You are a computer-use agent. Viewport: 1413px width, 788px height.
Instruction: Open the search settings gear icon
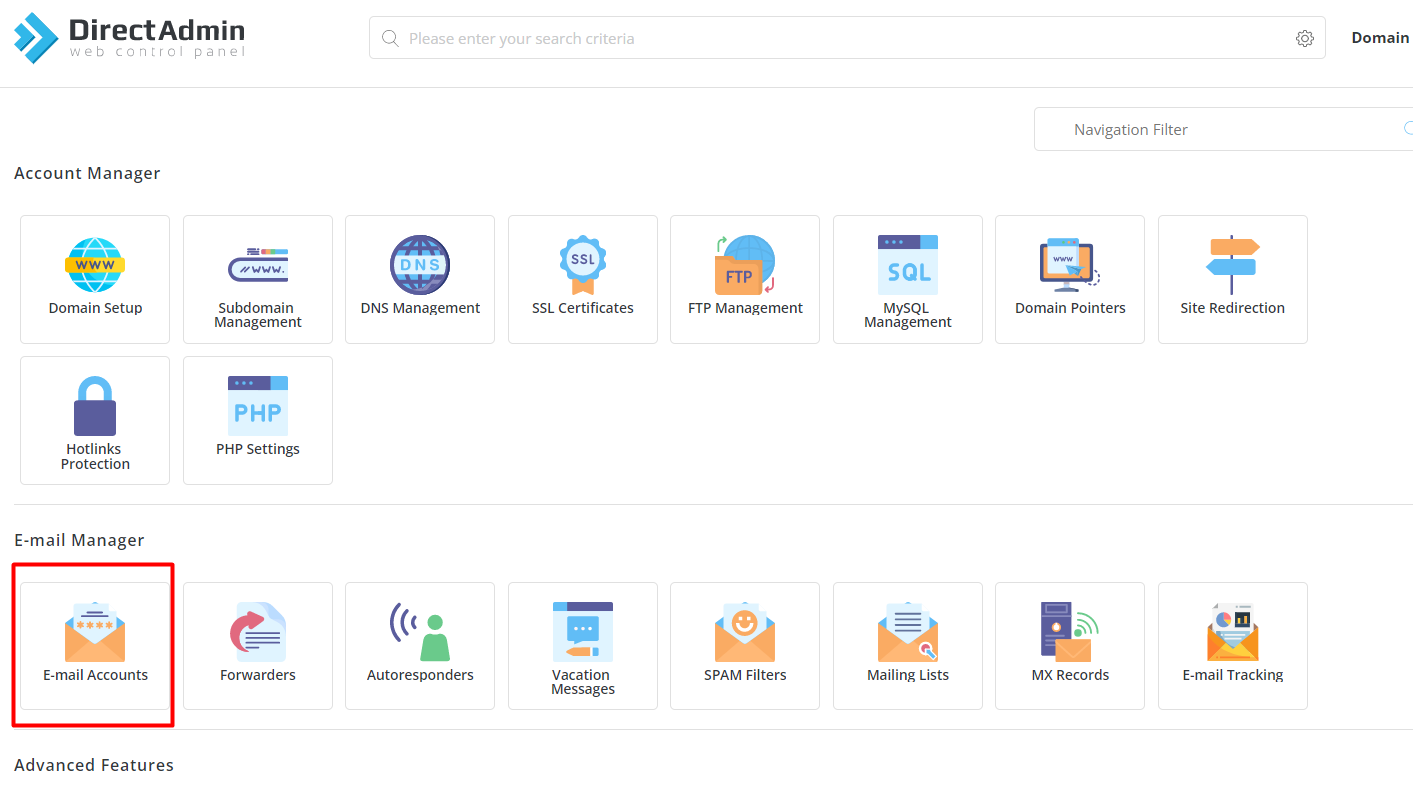(1304, 37)
